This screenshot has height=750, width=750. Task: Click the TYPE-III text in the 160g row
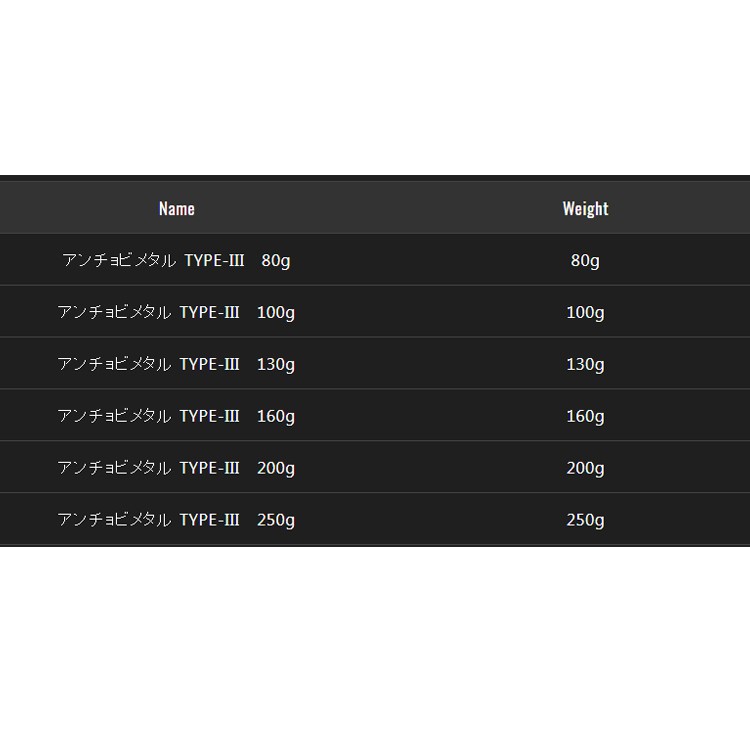(x=210, y=417)
